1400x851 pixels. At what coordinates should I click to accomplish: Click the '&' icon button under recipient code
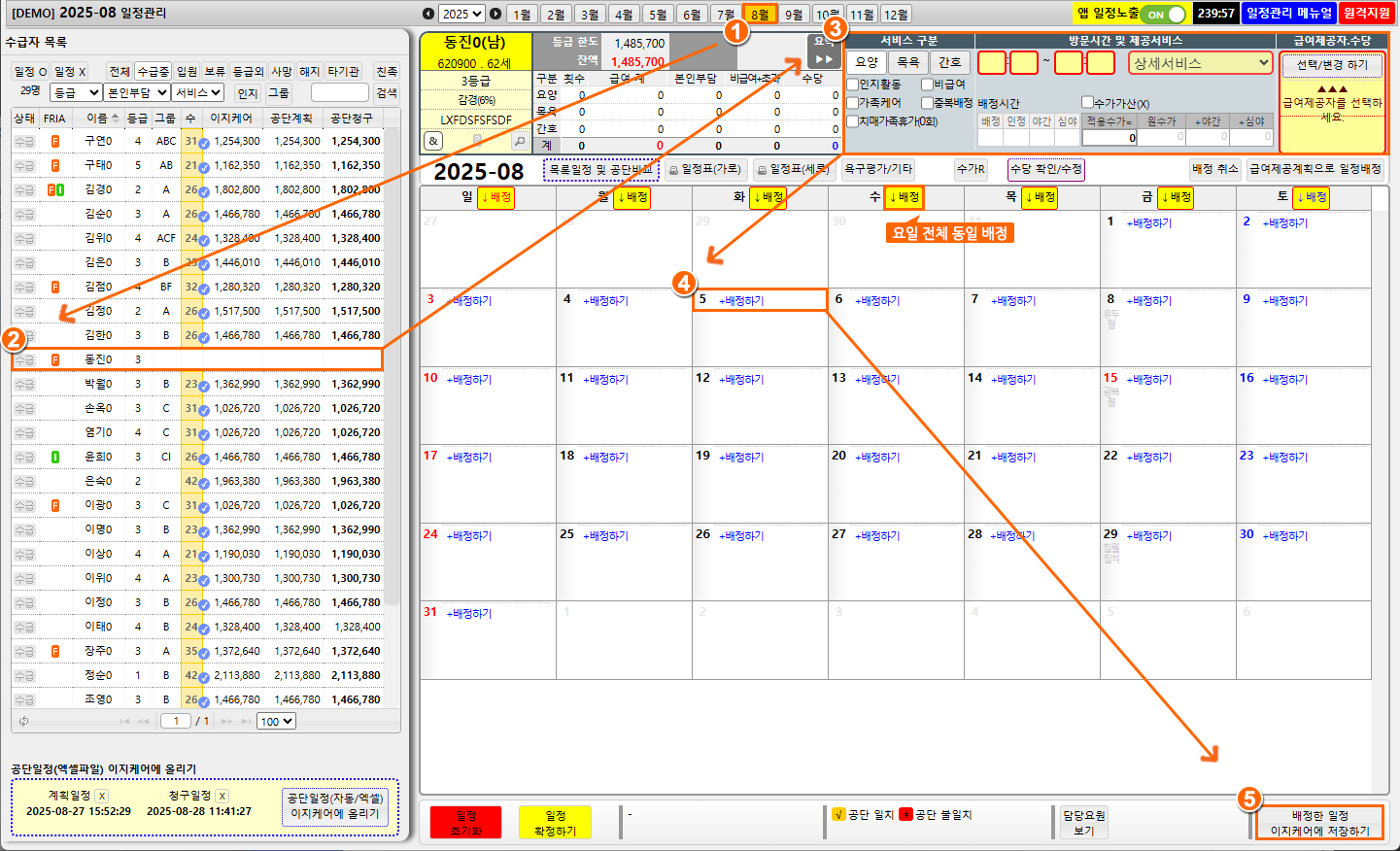[433, 141]
